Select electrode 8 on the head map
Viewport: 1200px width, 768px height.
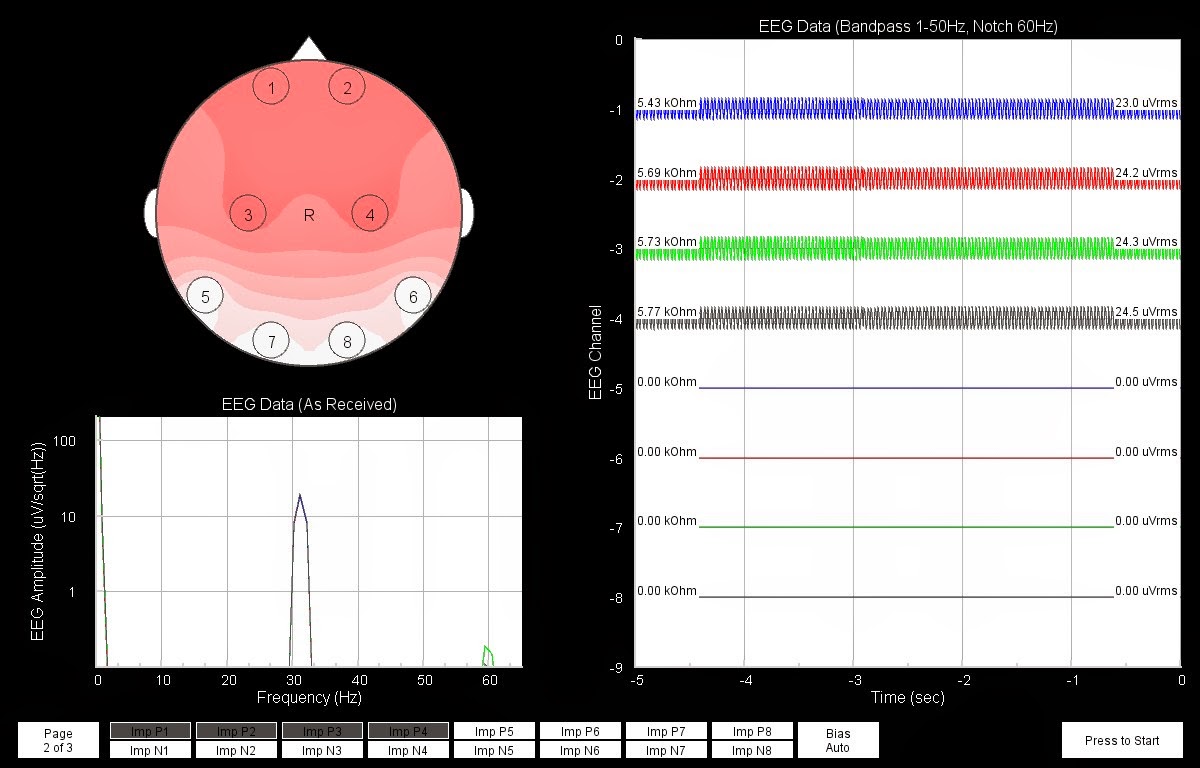point(347,340)
